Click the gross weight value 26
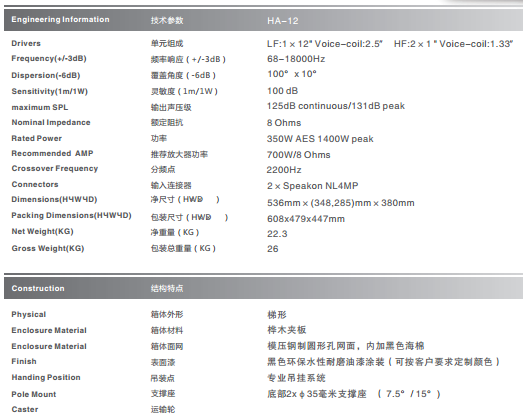Screen dimensions: 523x416 [273, 249]
